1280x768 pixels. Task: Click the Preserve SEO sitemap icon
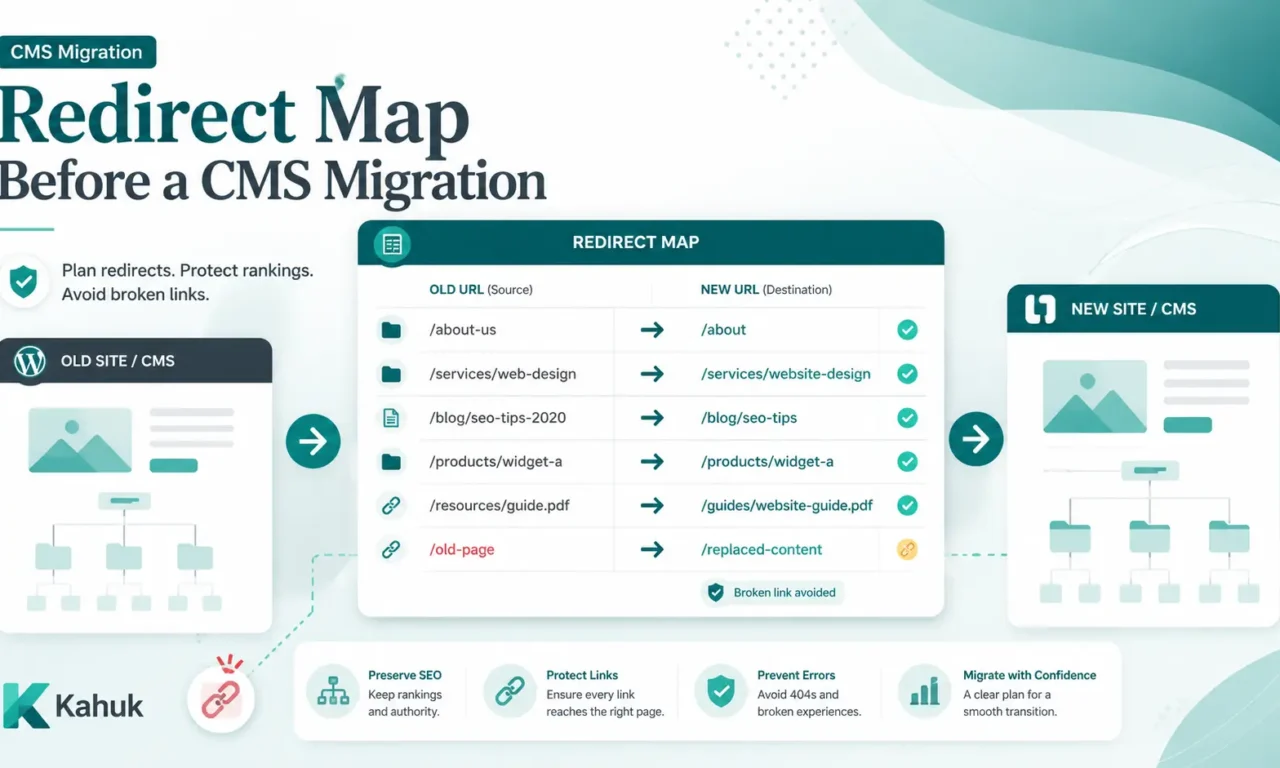(x=331, y=691)
